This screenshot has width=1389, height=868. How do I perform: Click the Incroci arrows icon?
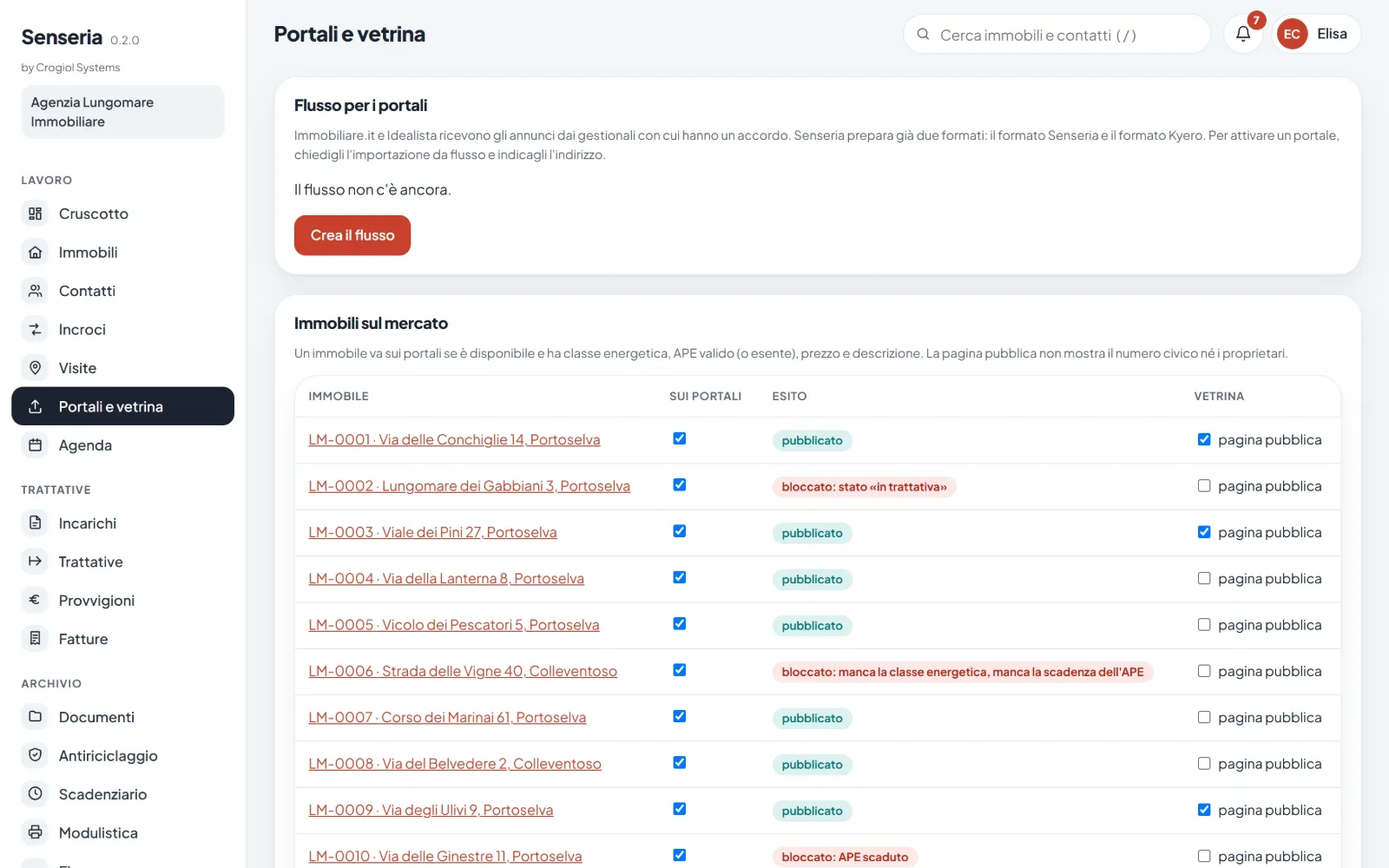pos(35,330)
